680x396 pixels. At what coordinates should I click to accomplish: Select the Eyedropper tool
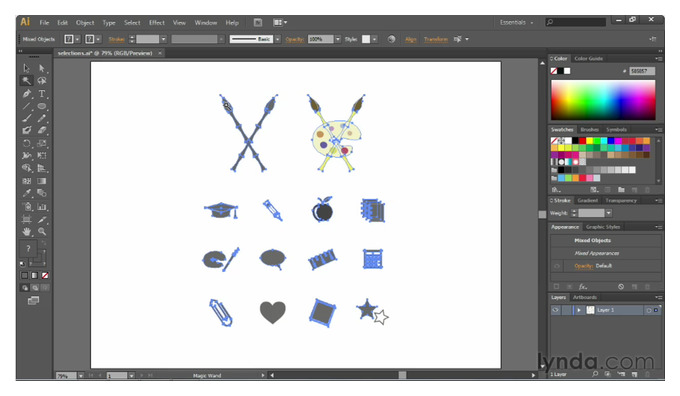pyautogui.click(x=26, y=193)
